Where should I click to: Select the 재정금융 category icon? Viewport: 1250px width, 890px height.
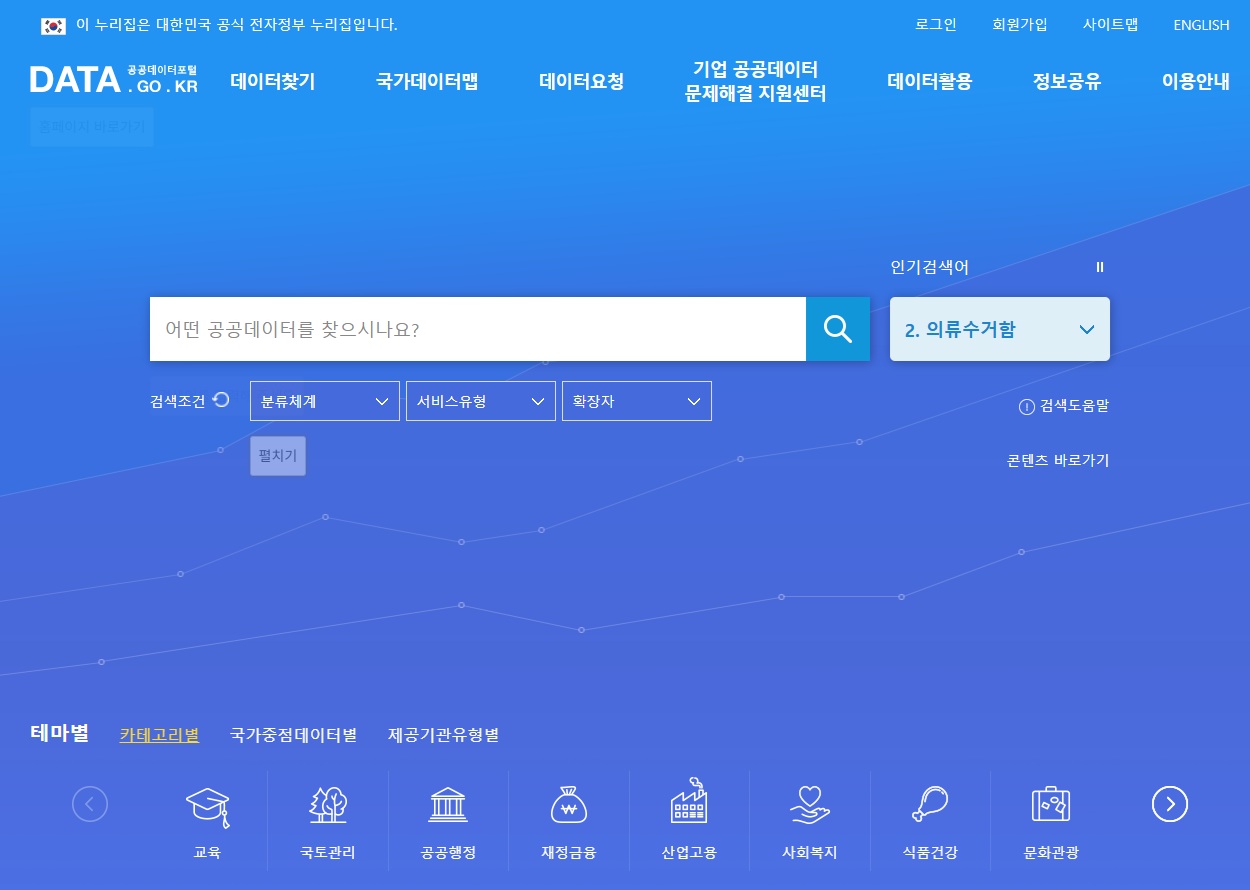tap(568, 820)
